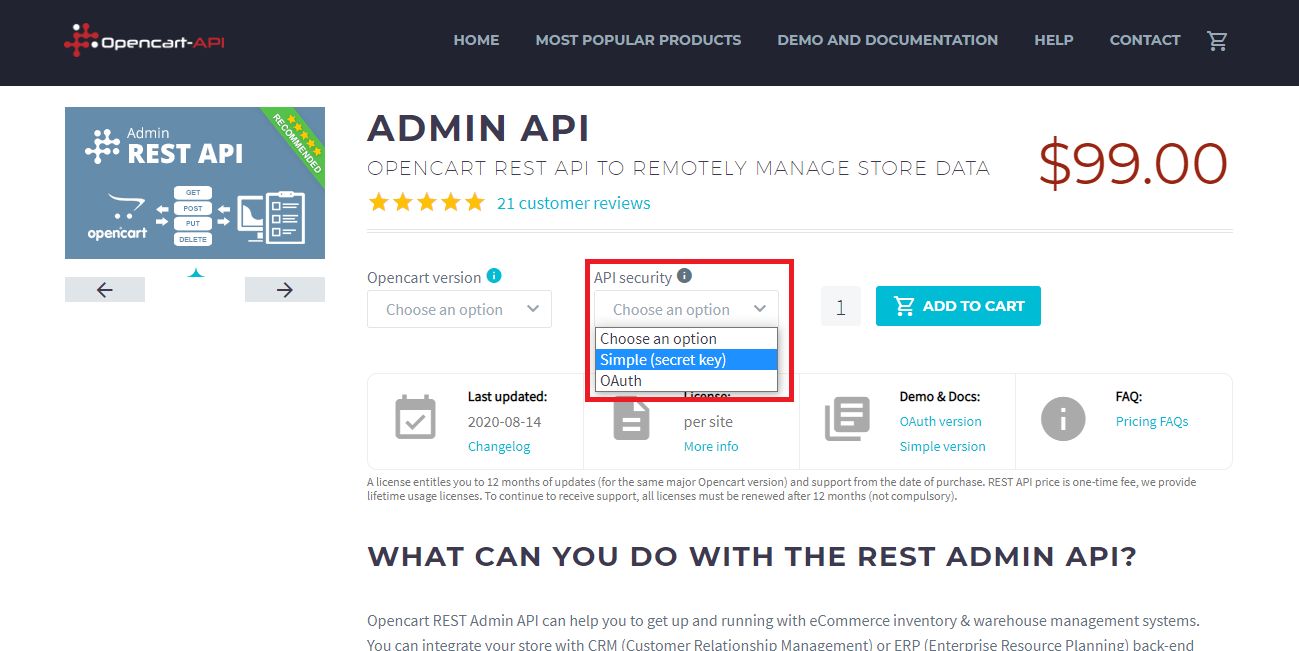The width and height of the screenshot is (1299, 651).
Task: Click the calendar icon beside Last updated
Action: (415, 419)
